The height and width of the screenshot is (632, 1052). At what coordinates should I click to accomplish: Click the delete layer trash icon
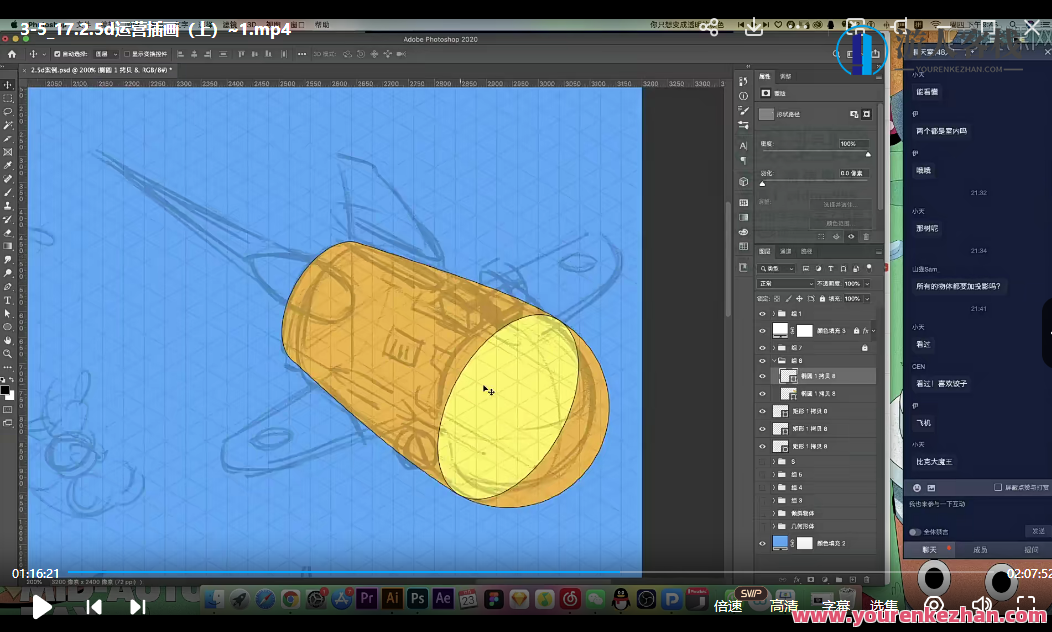866,579
